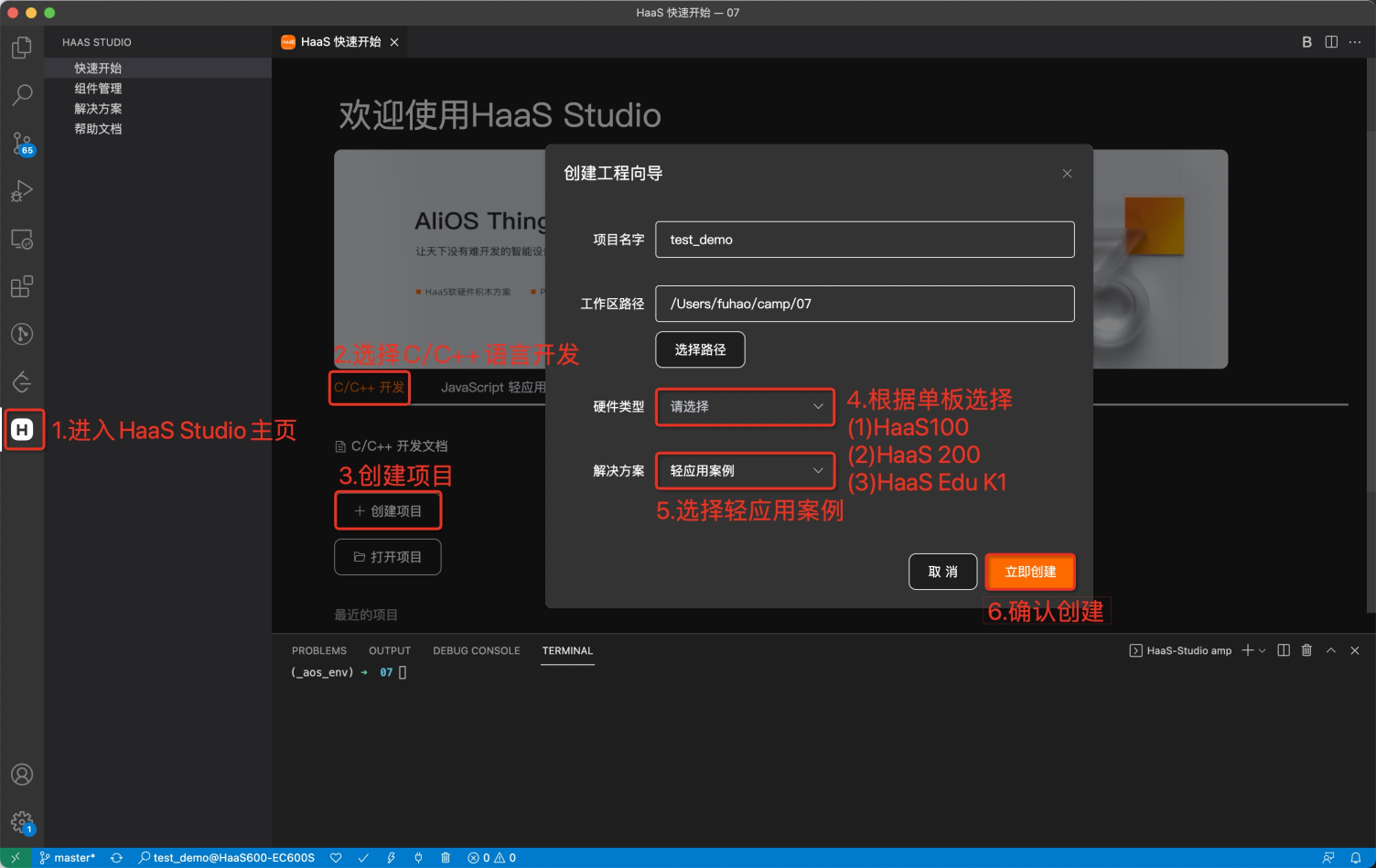This screenshot has height=868, width=1376.
Task: Click 创建项目 button
Action: tap(388, 511)
